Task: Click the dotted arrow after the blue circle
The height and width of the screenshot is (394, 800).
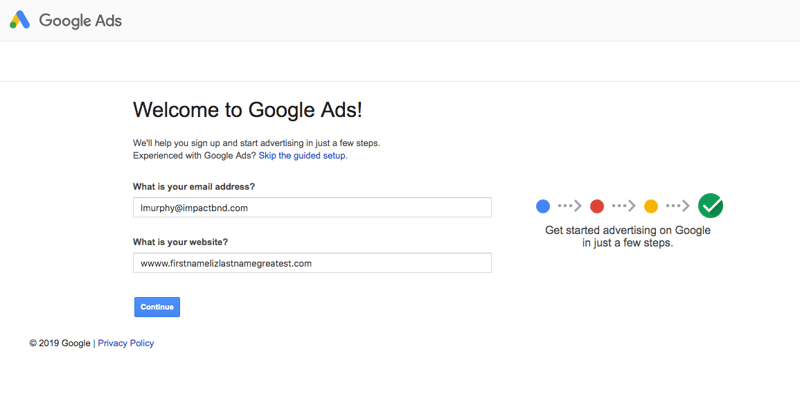Action: pyautogui.click(x=570, y=206)
